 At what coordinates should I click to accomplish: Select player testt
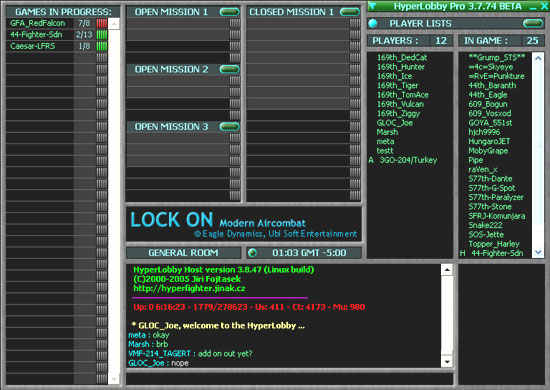tap(385, 150)
